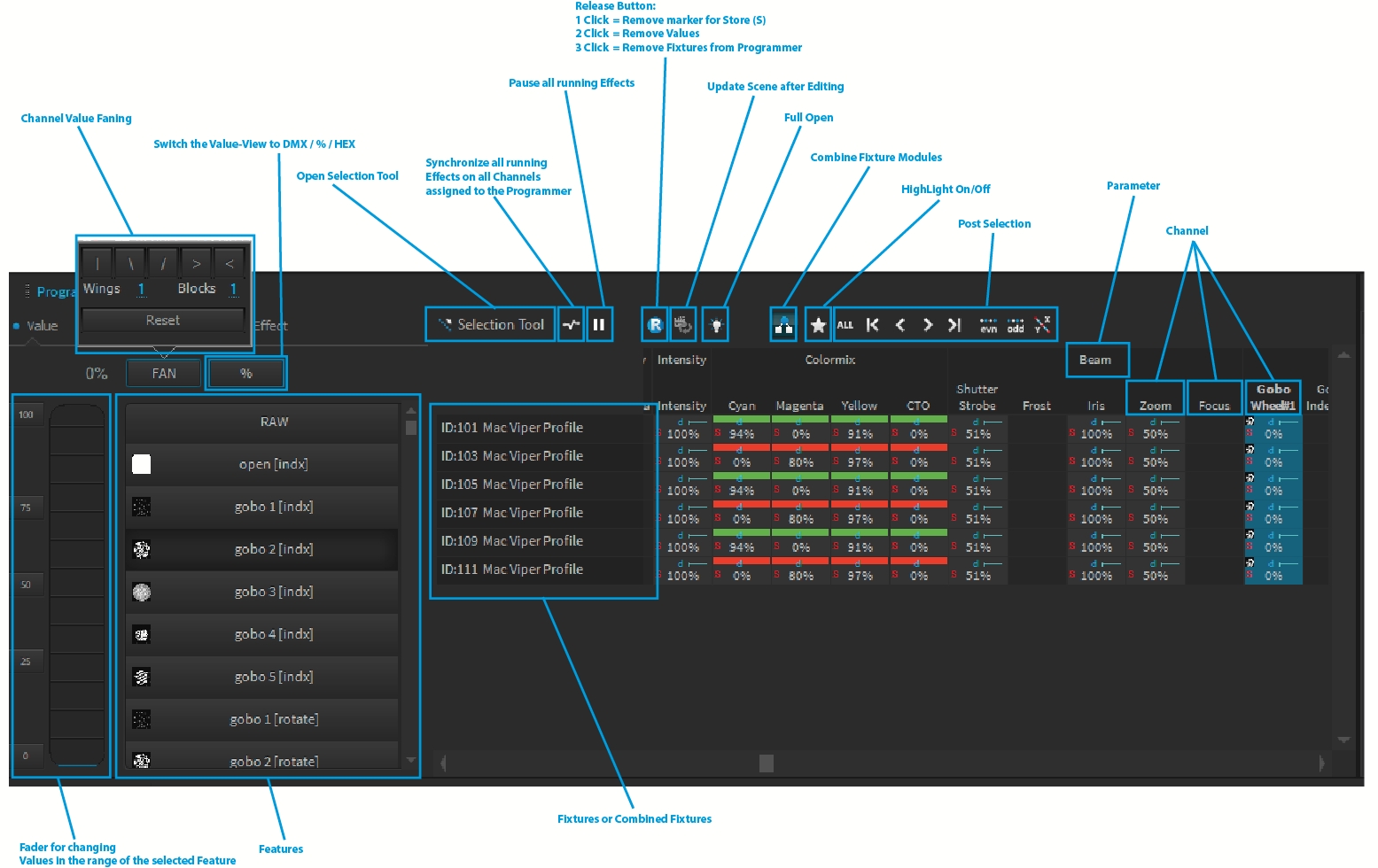Switch to the Value tab
Image resolution: width=1378 pixels, height=868 pixels.
point(42,326)
